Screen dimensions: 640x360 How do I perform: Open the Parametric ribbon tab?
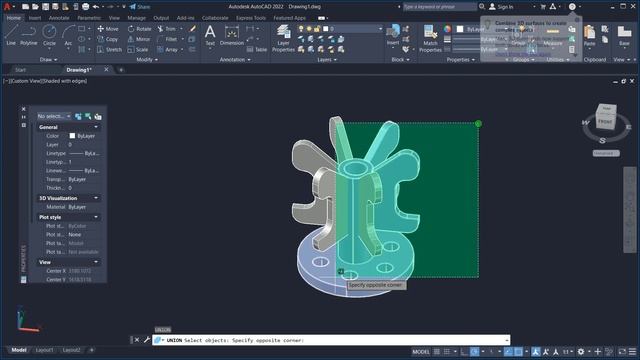point(89,18)
